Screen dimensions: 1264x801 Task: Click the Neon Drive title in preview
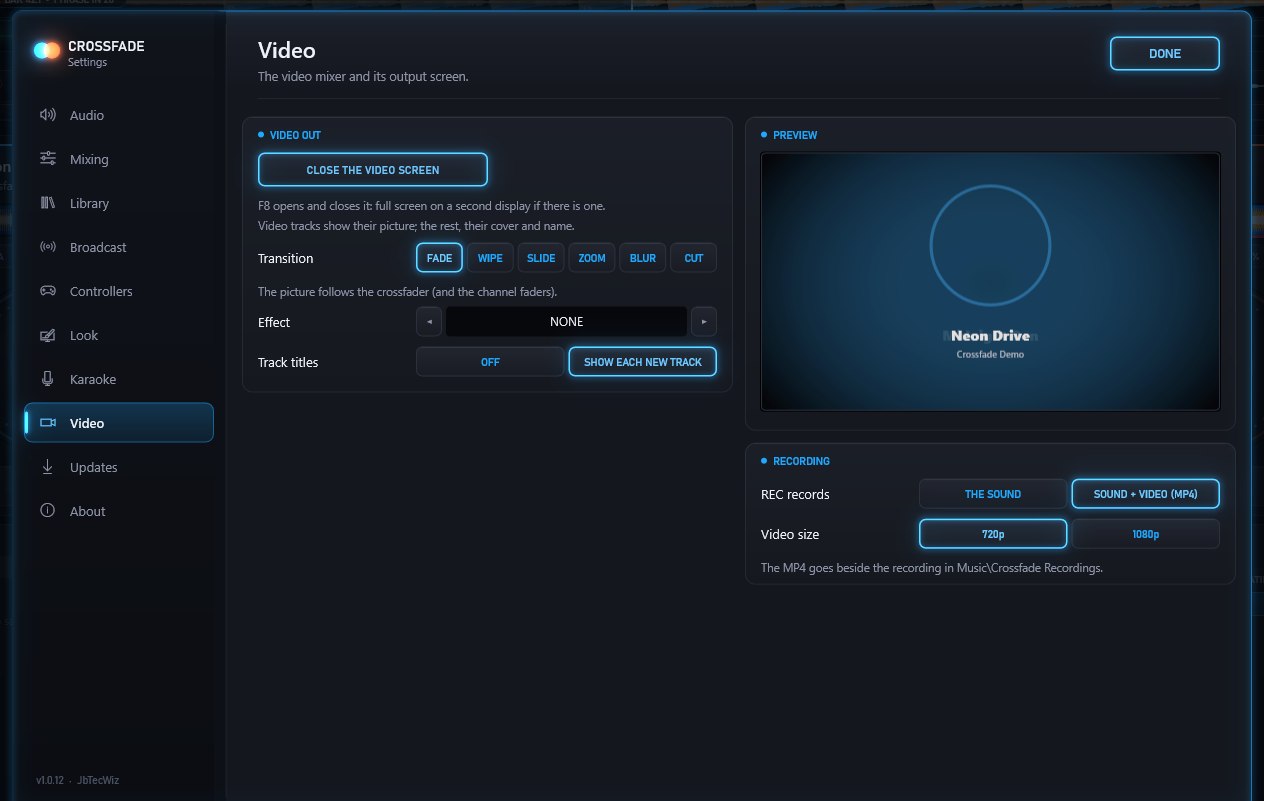coord(990,336)
